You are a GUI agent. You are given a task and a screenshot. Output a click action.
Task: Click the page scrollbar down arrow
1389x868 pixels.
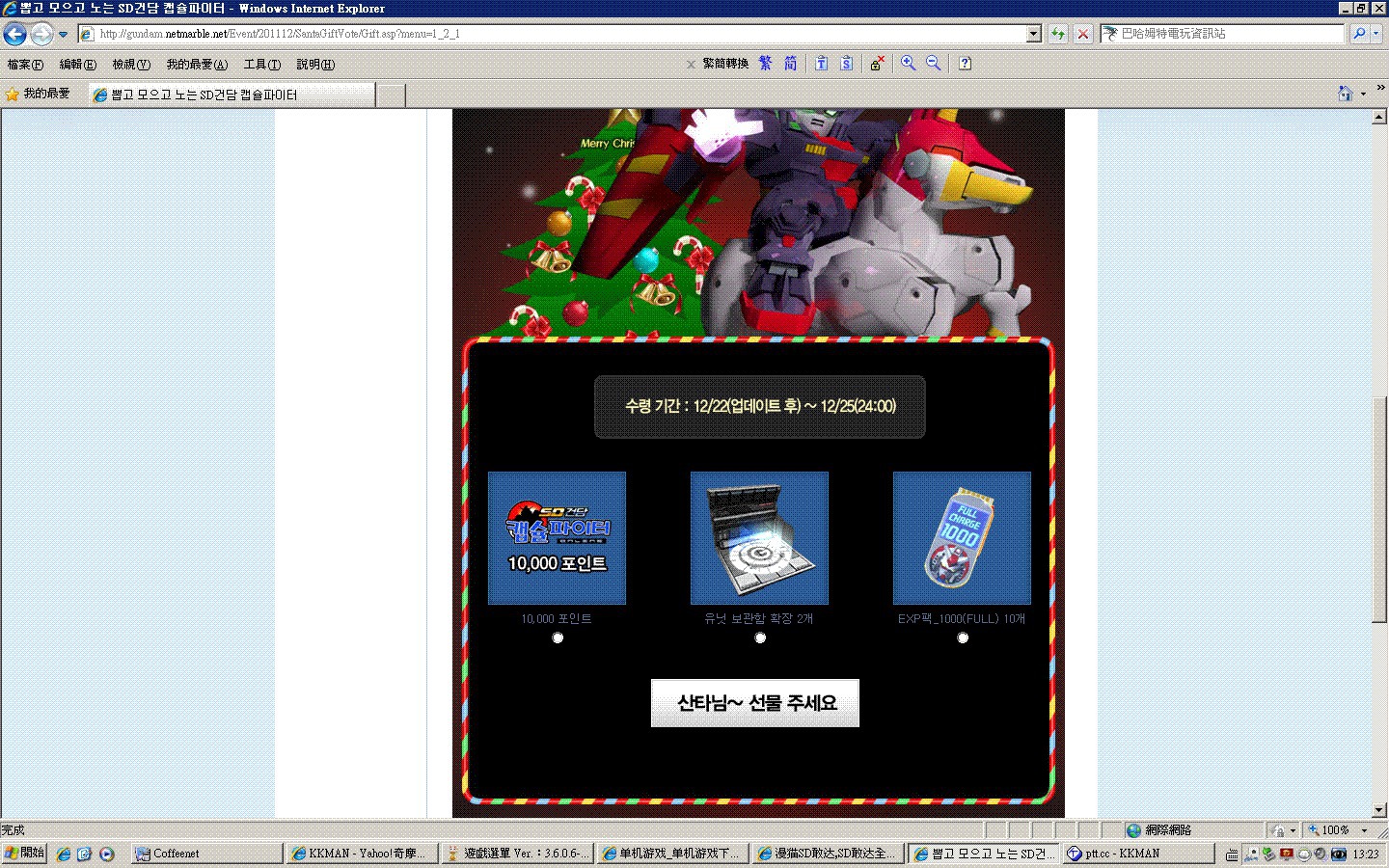[1379, 810]
